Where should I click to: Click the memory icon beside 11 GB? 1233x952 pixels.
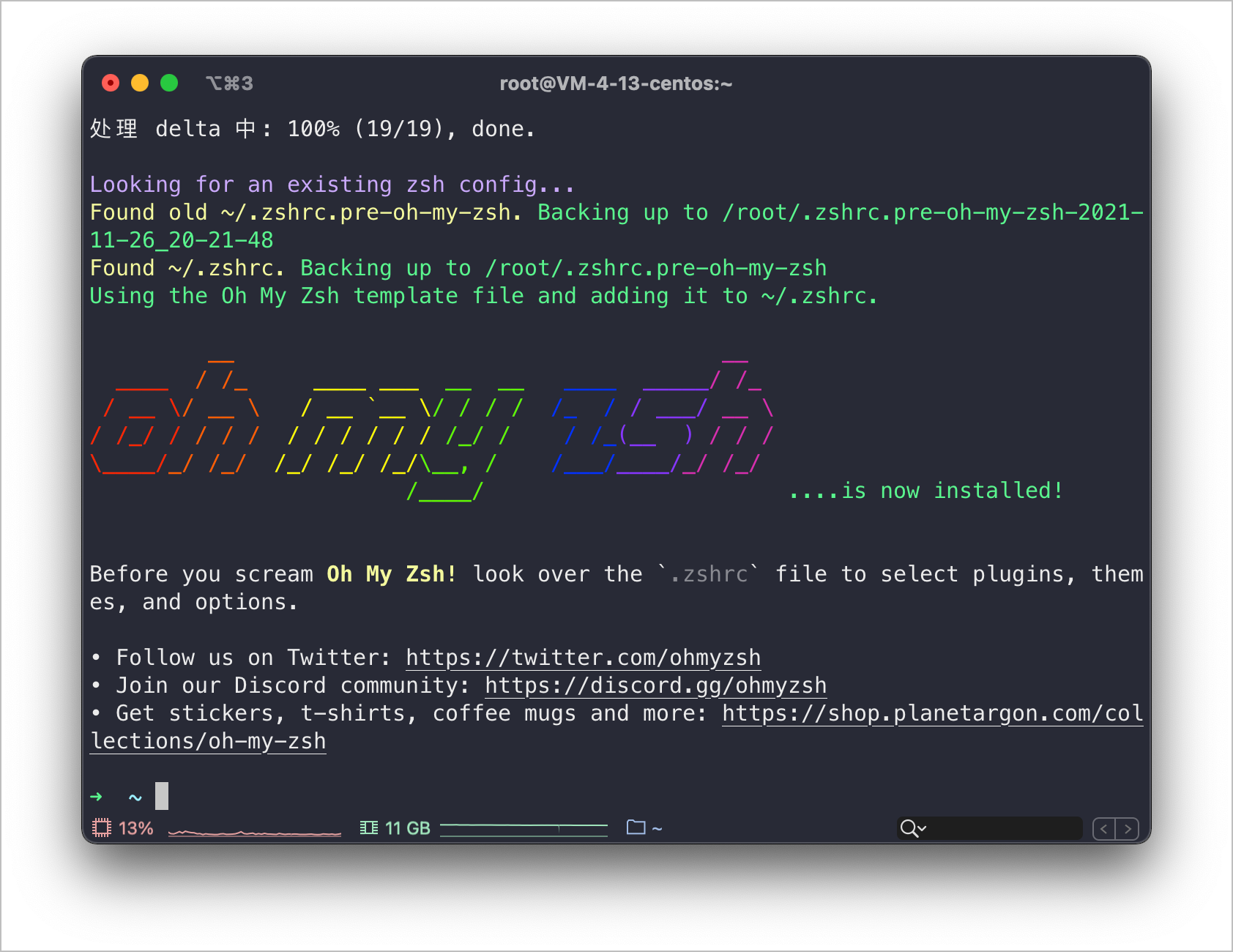[x=369, y=828]
